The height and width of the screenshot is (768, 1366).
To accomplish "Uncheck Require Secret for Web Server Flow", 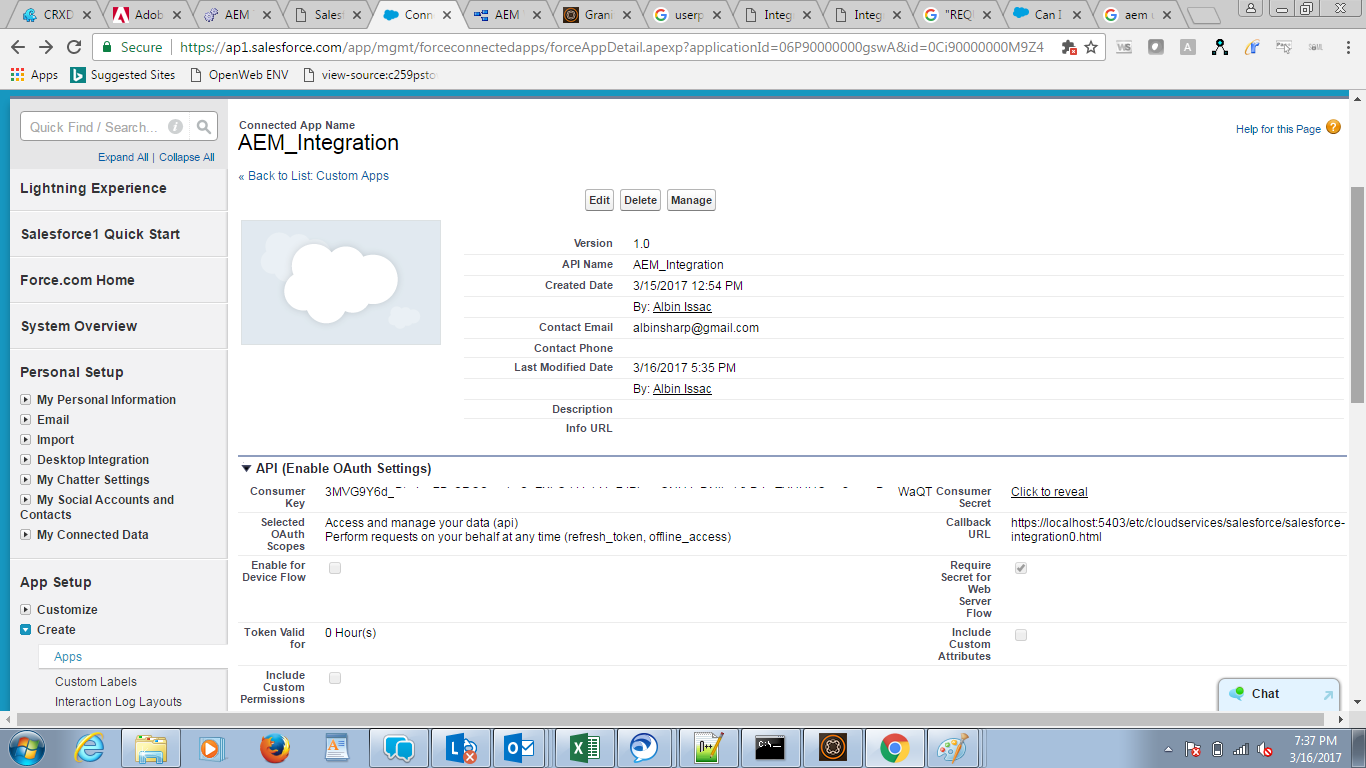I will point(1020,567).
